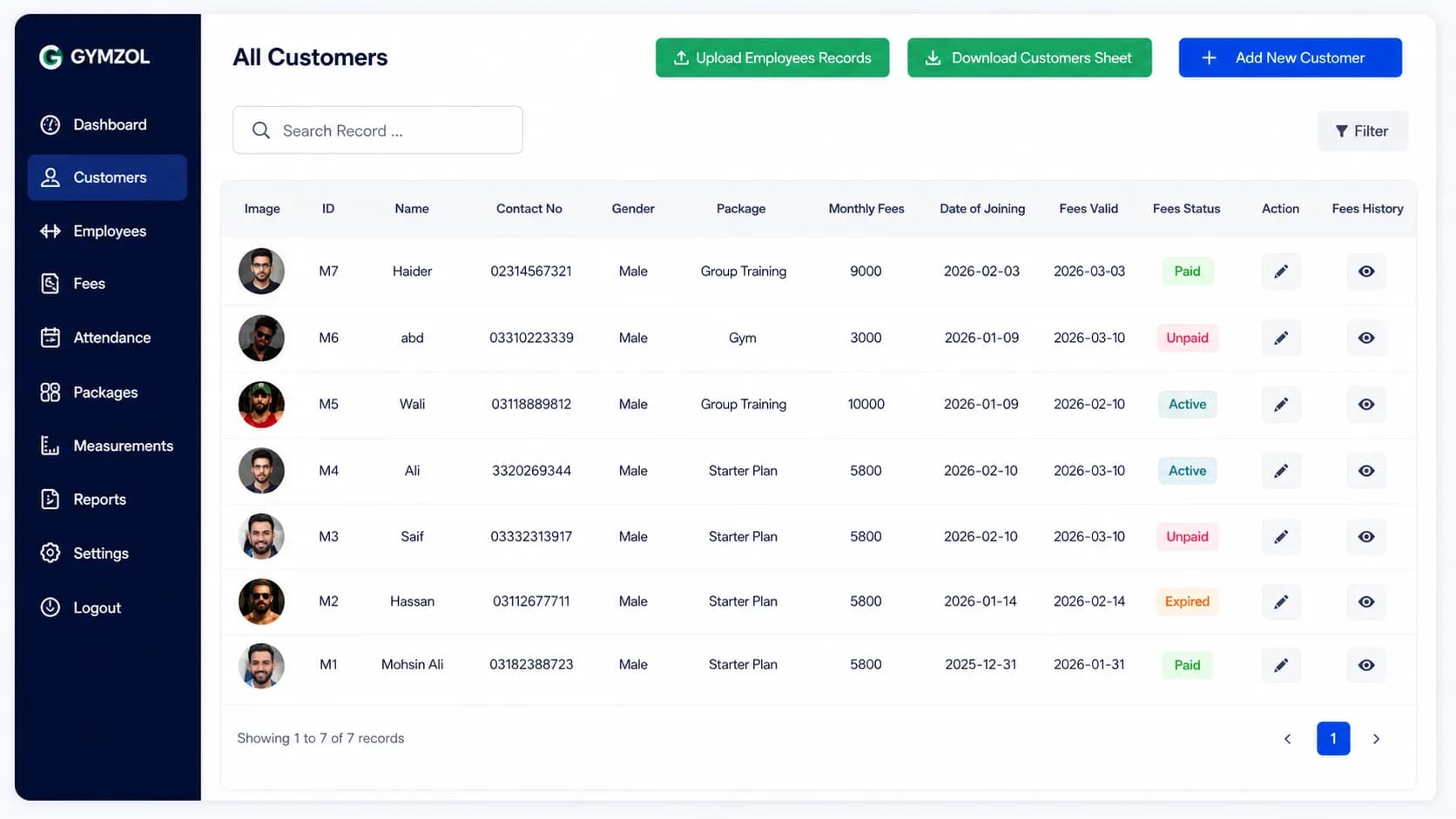Log out using the Logout item

coord(107,608)
